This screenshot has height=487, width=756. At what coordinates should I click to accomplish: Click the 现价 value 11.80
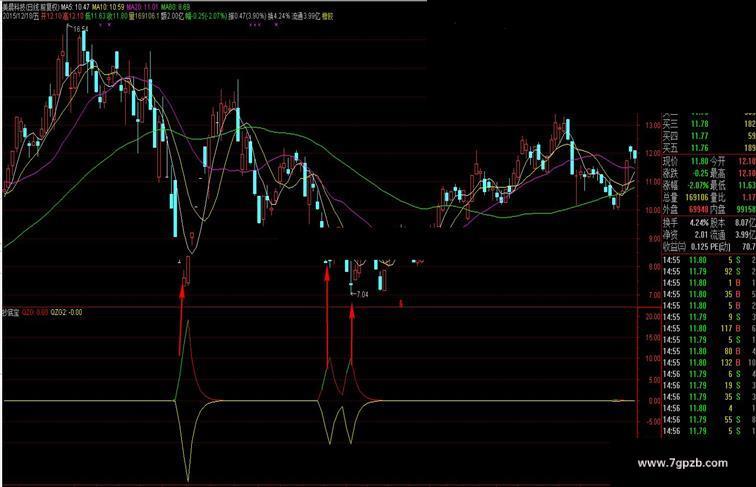pos(699,161)
